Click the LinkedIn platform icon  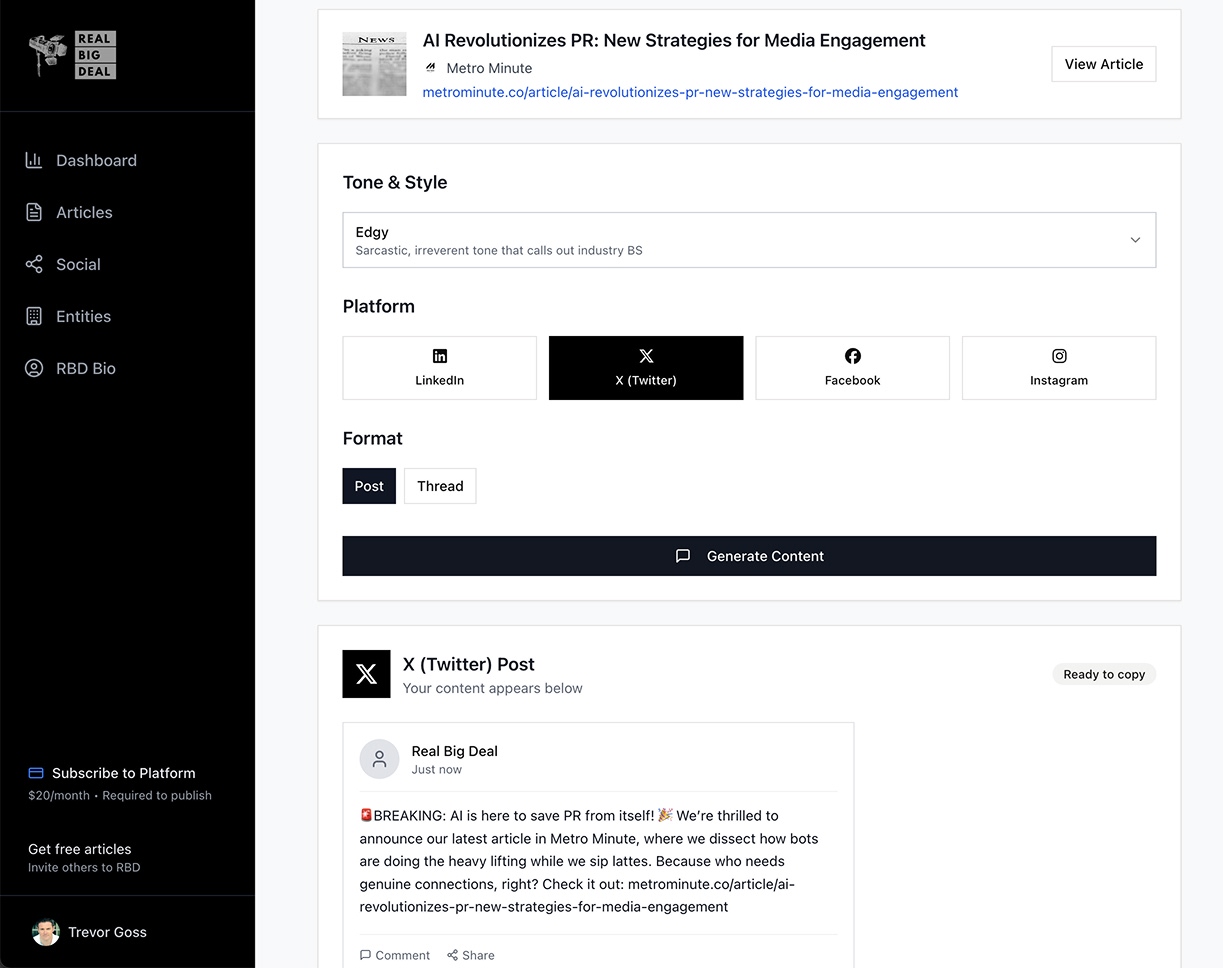click(x=440, y=355)
